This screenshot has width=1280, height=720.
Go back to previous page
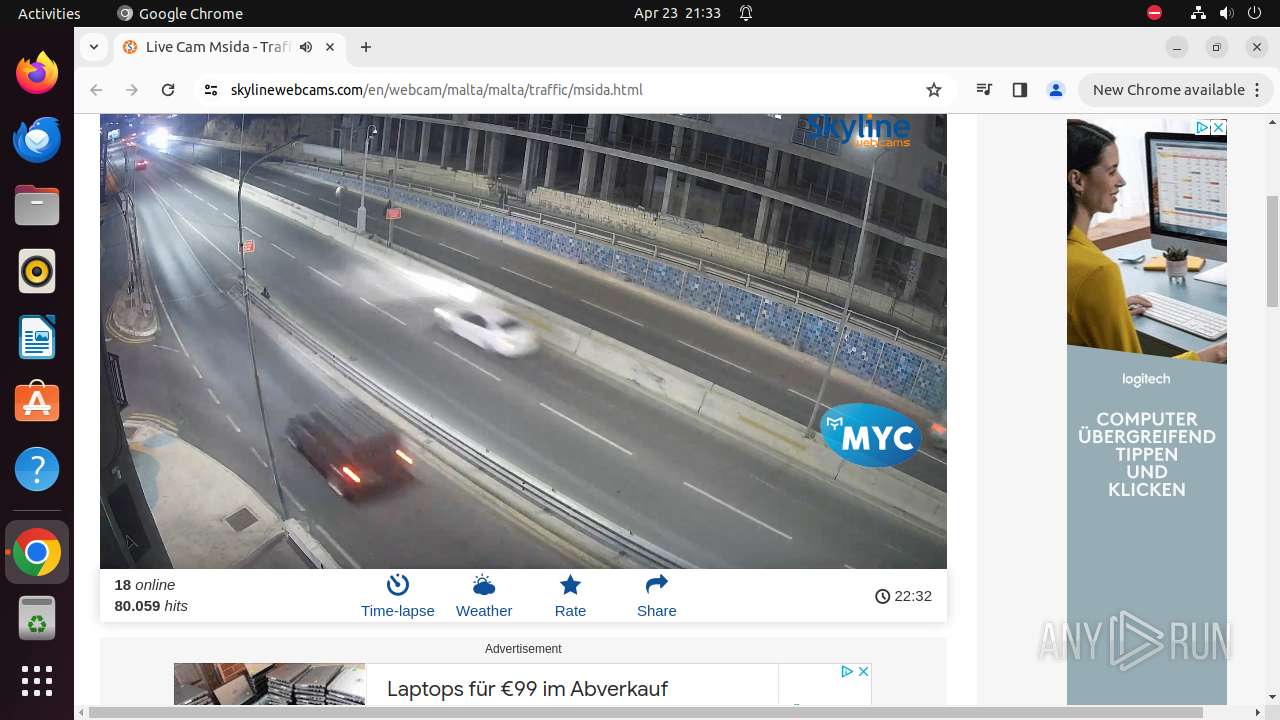(x=96, y=90)
